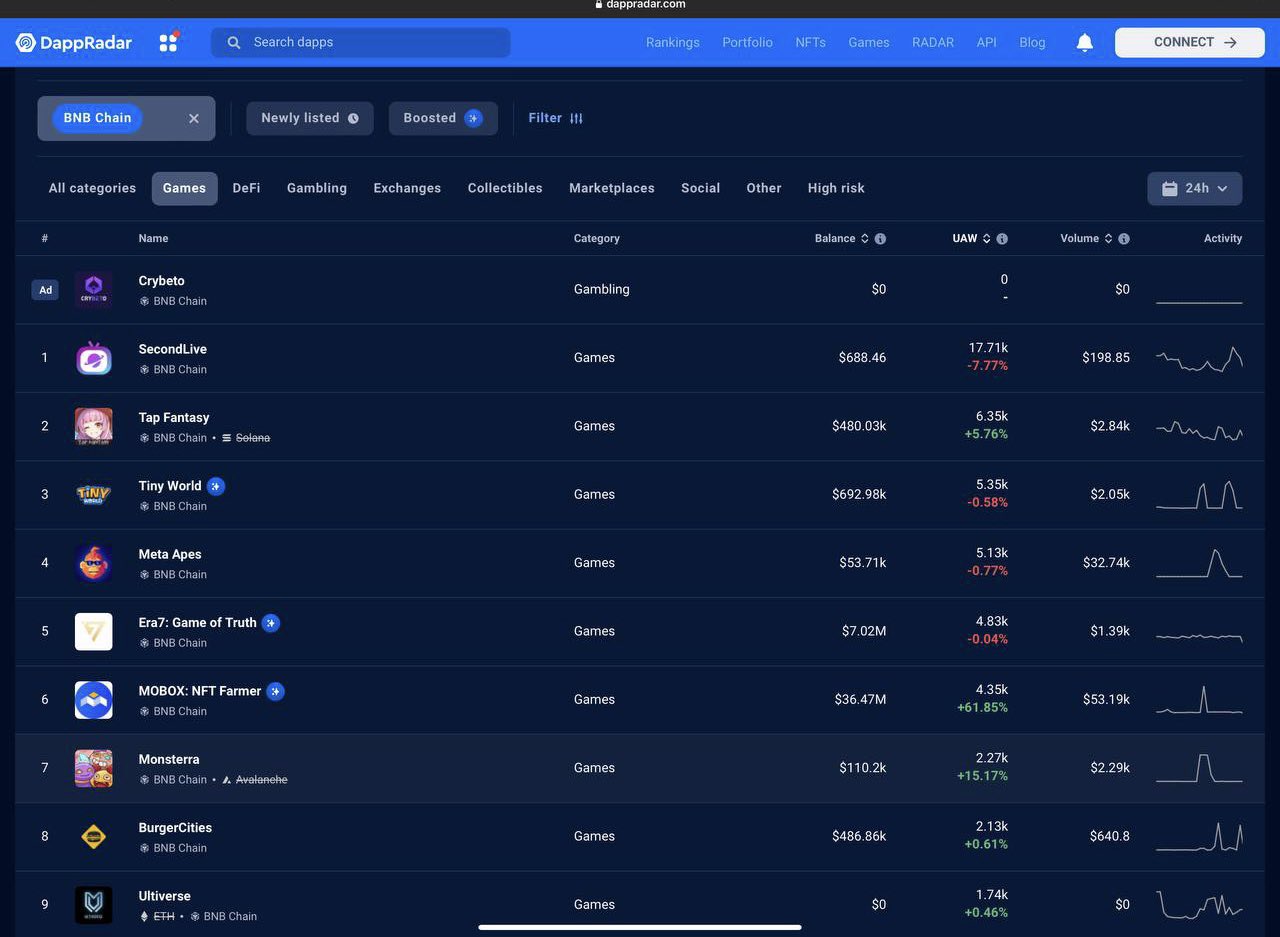Switch to the Marketplaces category
1280x937 pixels.
pyautogui.click(x=612, y=188)
